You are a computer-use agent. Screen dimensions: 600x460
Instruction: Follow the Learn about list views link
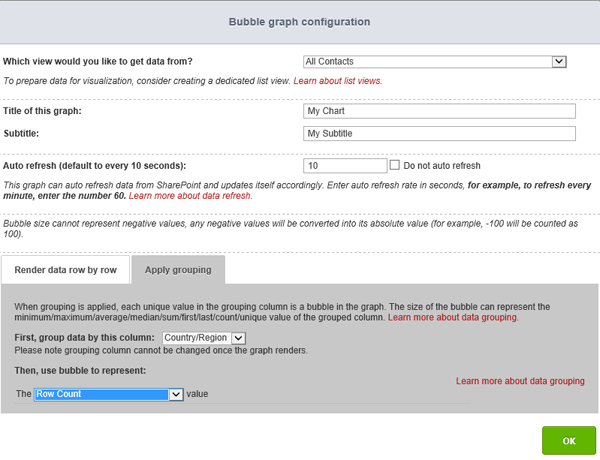337,80
